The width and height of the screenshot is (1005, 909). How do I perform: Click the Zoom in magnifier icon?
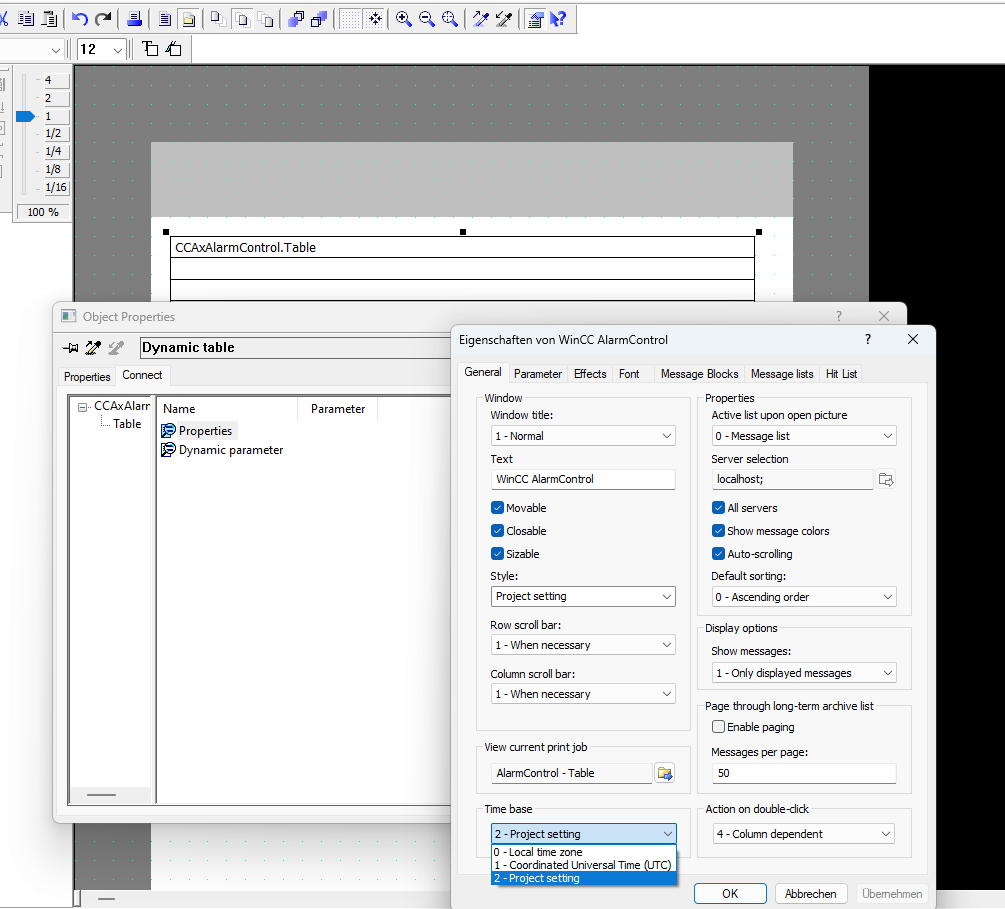click(404, 19)
